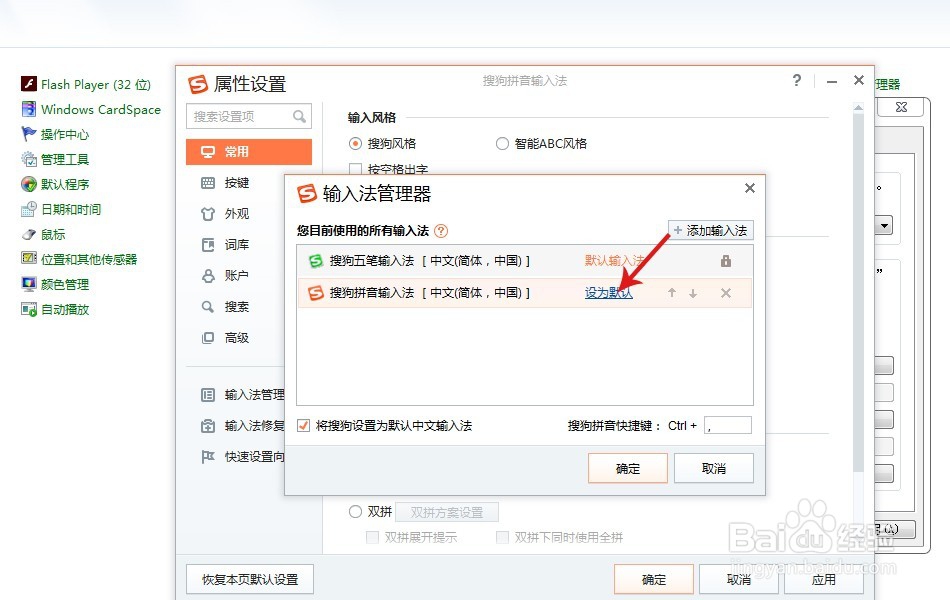Remove 搜狗拼音输入法 with the X icon
The image size is (950, 600).
click(726, 293)
